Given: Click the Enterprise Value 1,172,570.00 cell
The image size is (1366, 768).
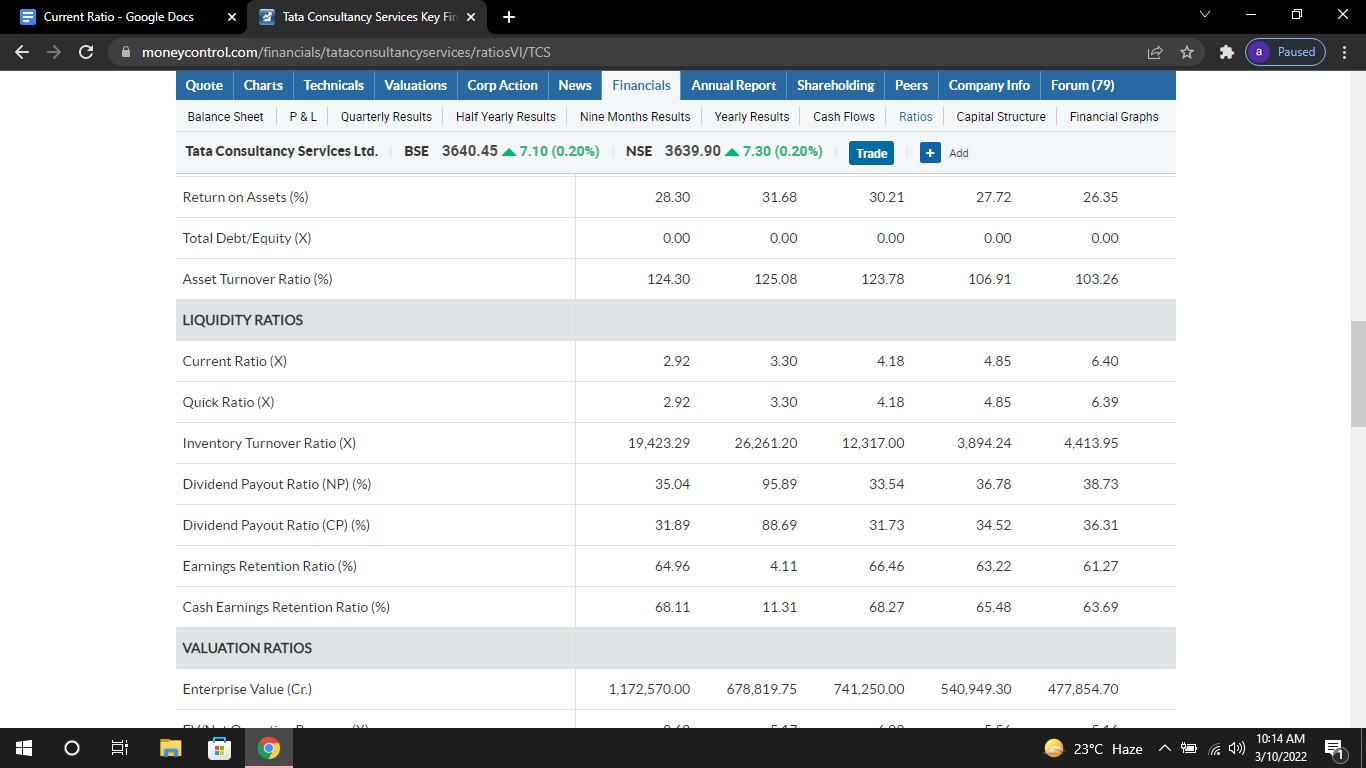Looking at the screenshot, I should pyautogui.click(x=649, y=689).
